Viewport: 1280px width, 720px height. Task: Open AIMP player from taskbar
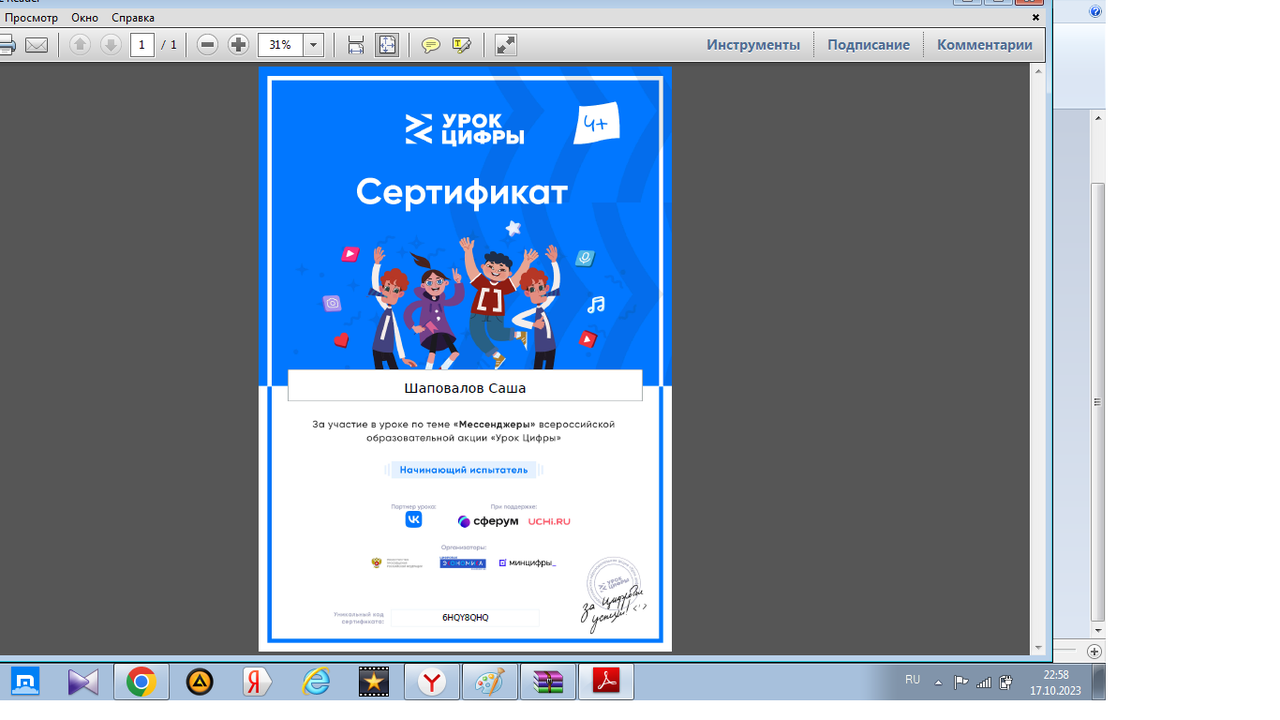199,682
